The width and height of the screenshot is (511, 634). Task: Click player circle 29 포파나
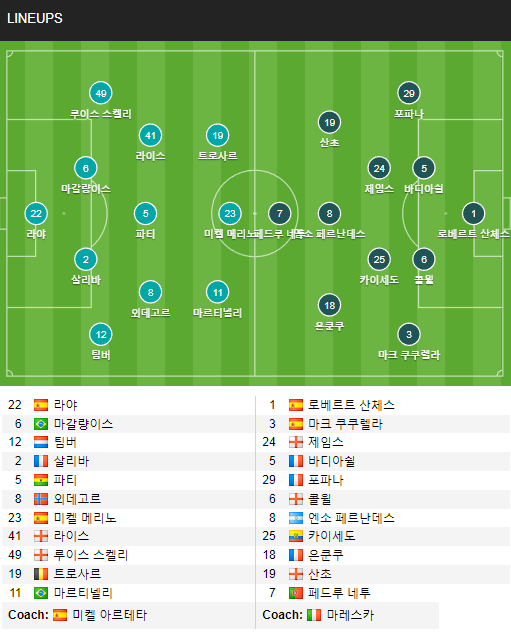[409, 93]
